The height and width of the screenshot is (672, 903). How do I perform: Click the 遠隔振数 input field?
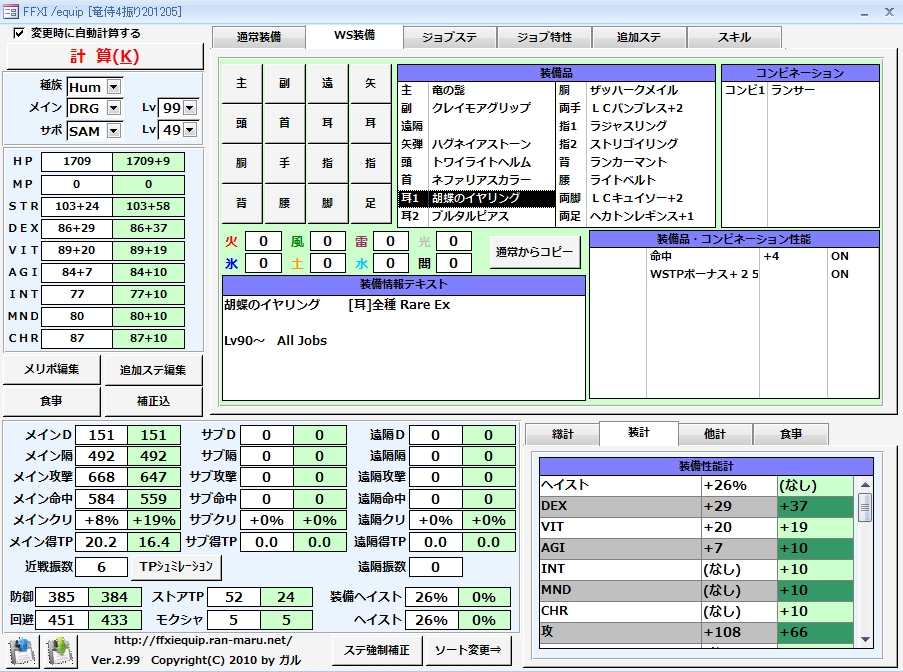[435, 567]
